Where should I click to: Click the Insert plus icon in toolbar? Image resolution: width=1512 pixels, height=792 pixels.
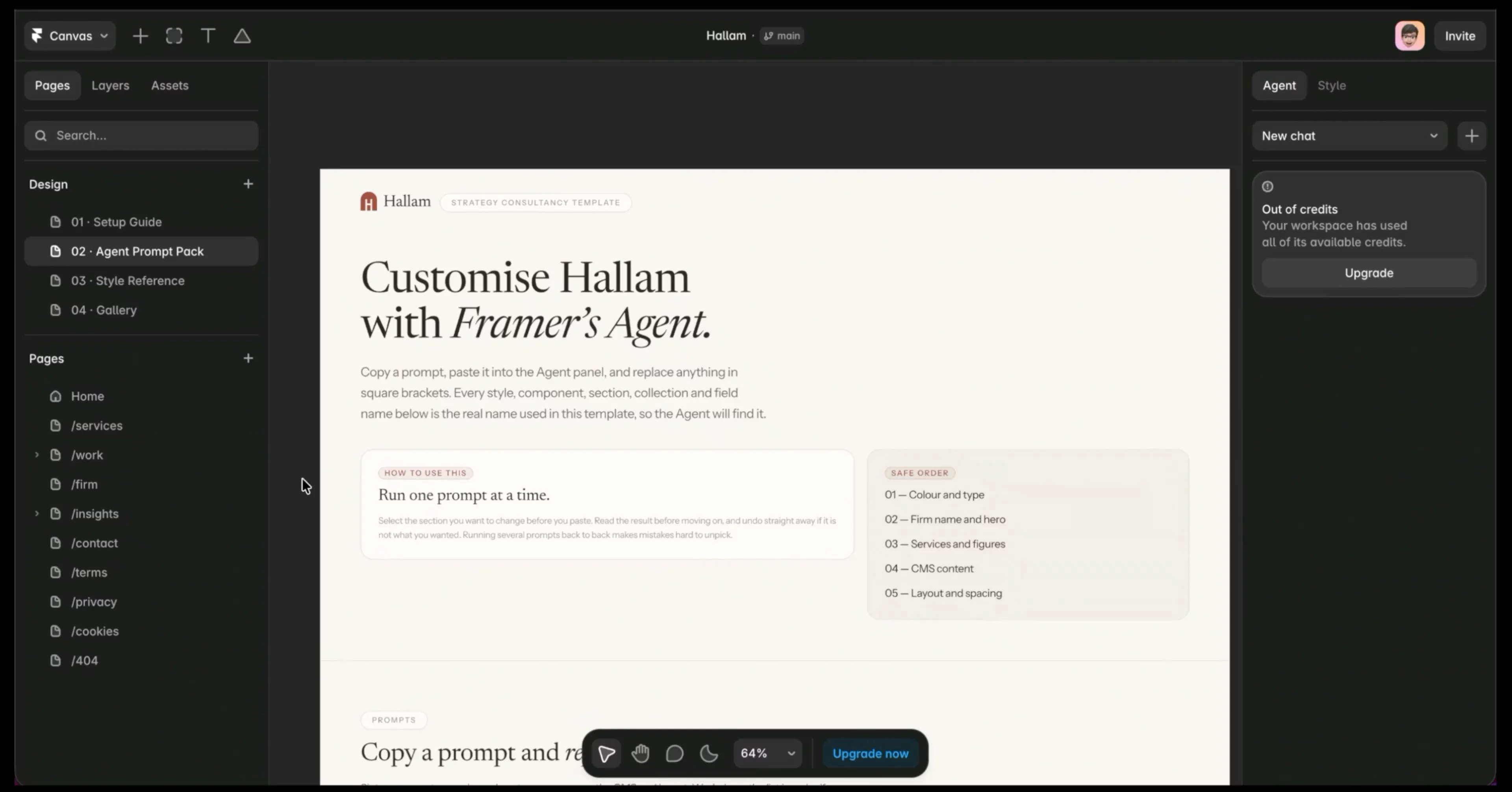click(140, 36)
